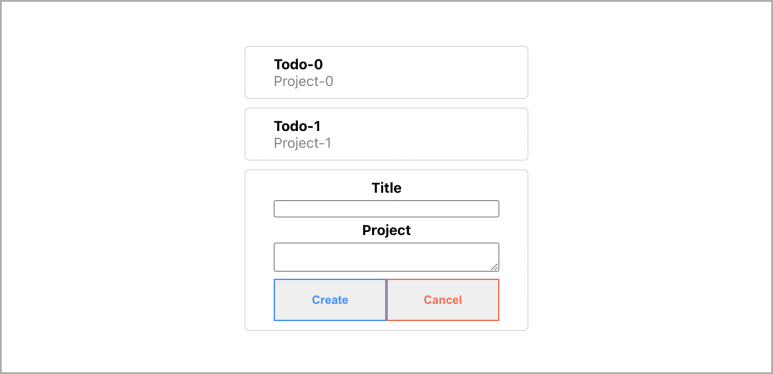773x374 pixels.
Task: Click the gap between Todo-1 card and the form
Action: tap(386, 165)
